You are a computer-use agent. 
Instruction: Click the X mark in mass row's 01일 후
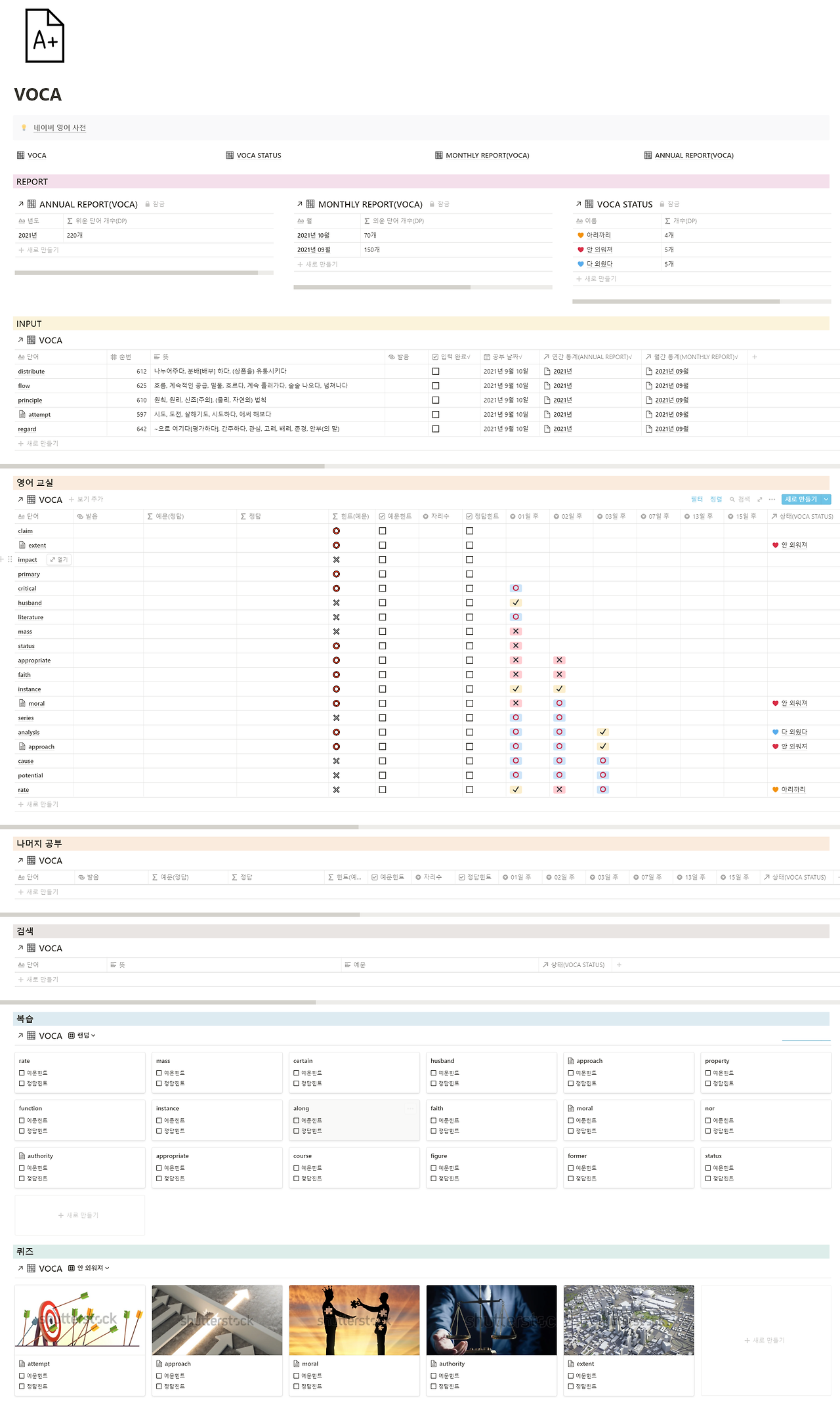tap(516, 632)
